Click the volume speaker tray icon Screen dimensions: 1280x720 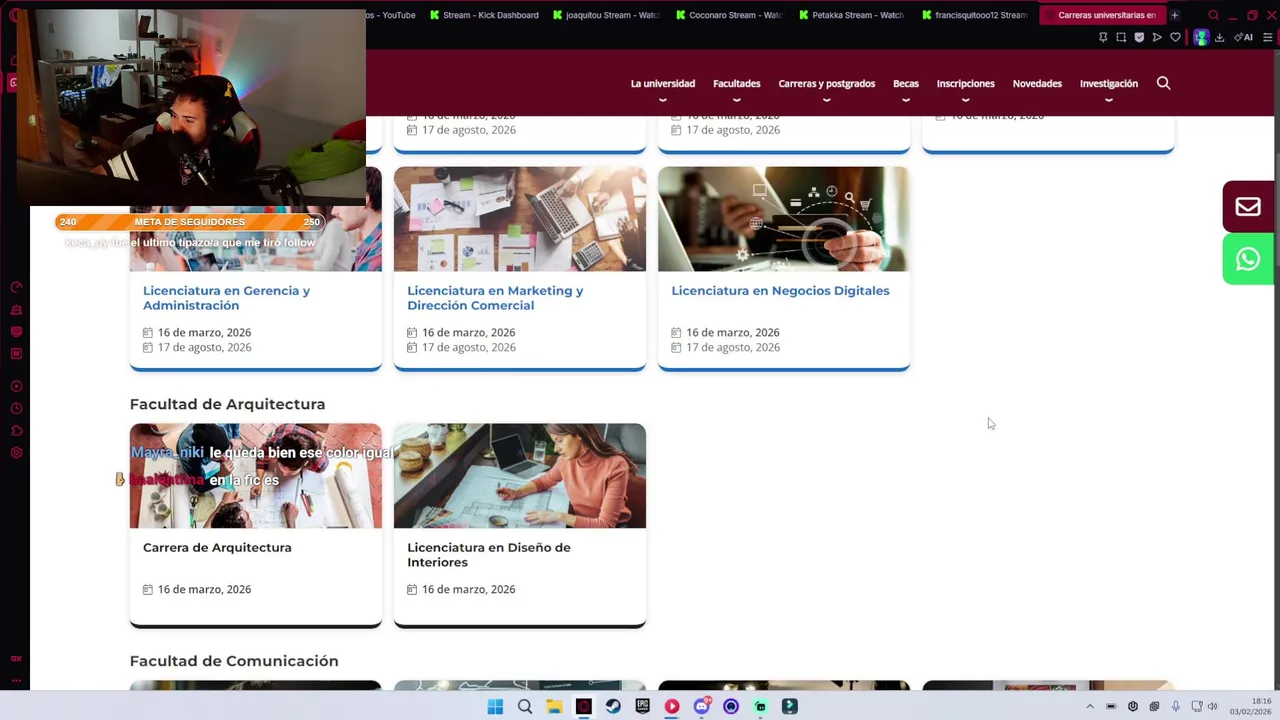click(x=1212, y=707)
